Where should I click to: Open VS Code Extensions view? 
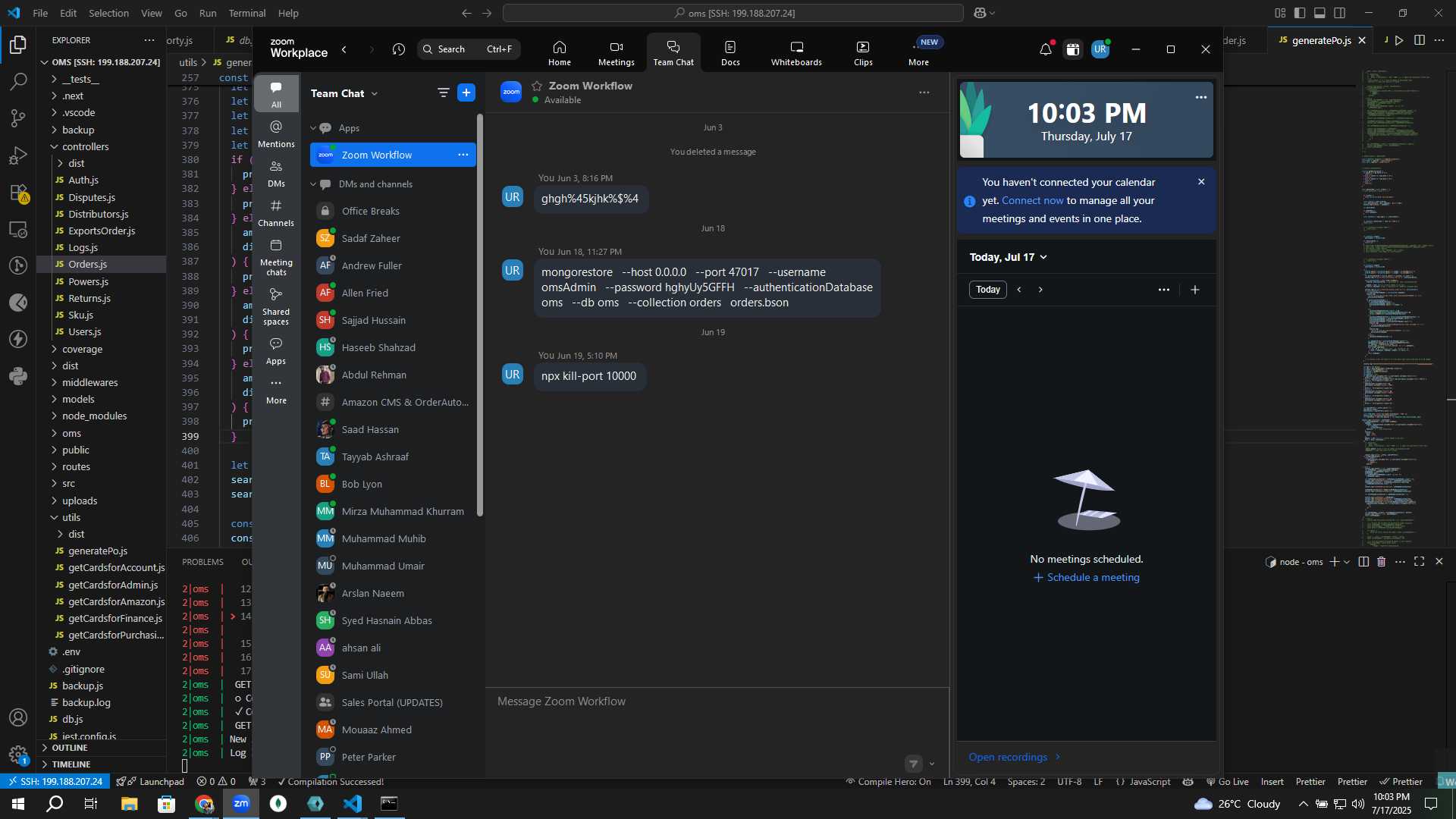[x=18, y=193]
